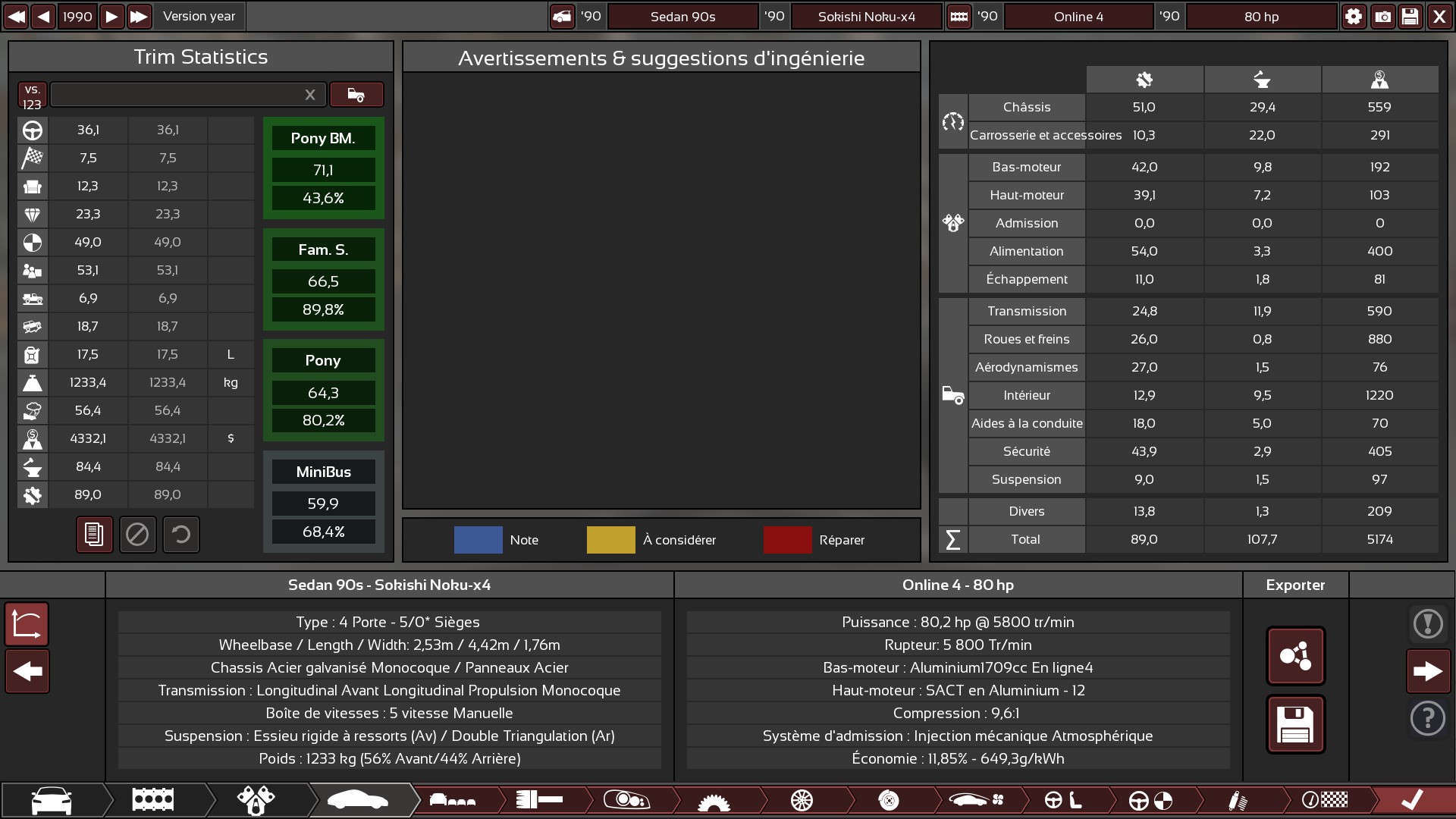This screenshot has height=819, width=1456.
Task: Increase version year by one
Action: point(111,16)
